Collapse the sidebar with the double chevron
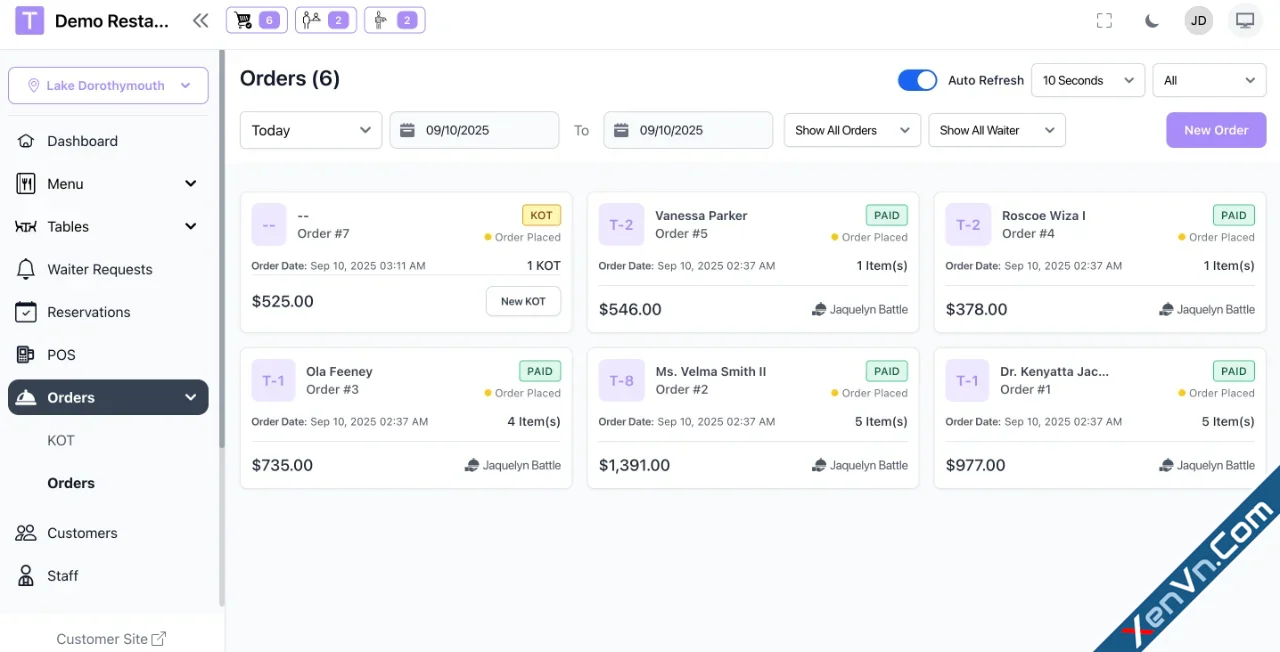This screenshot has height=652, width=1280. click(x=200, y=19)
